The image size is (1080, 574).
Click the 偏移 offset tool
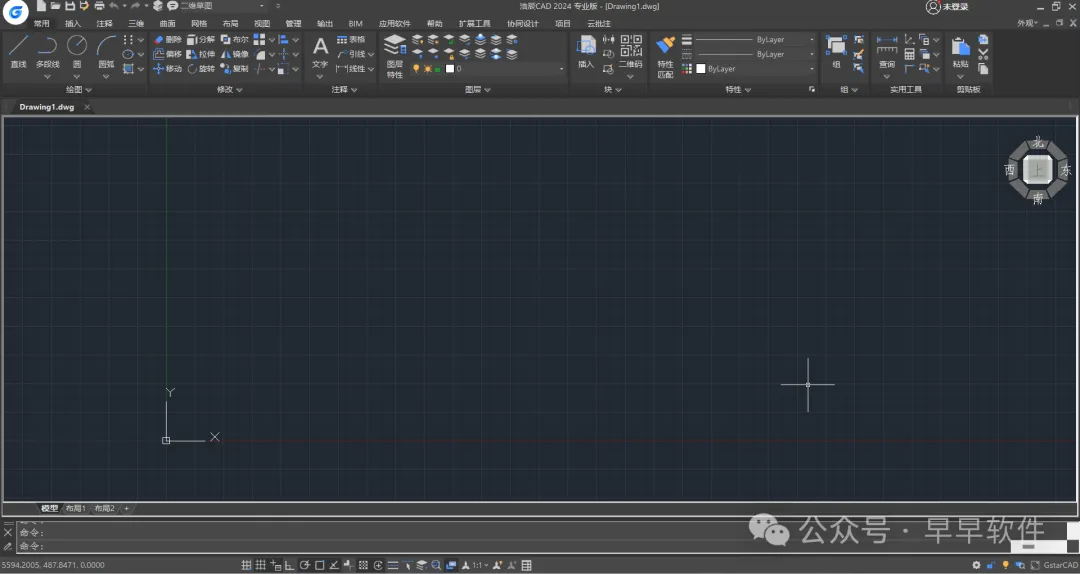coord(167,54)
